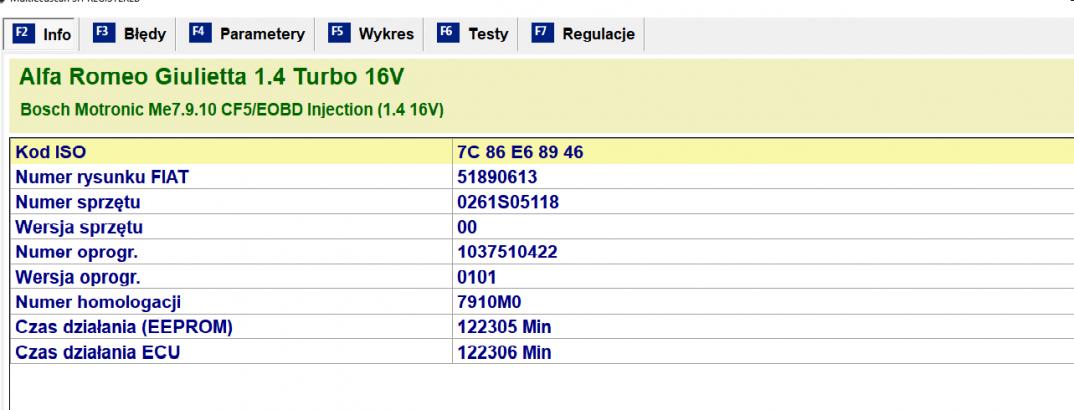Switch to the Wykres tab
Screen dimensions: 1074x410
[374, 34]
